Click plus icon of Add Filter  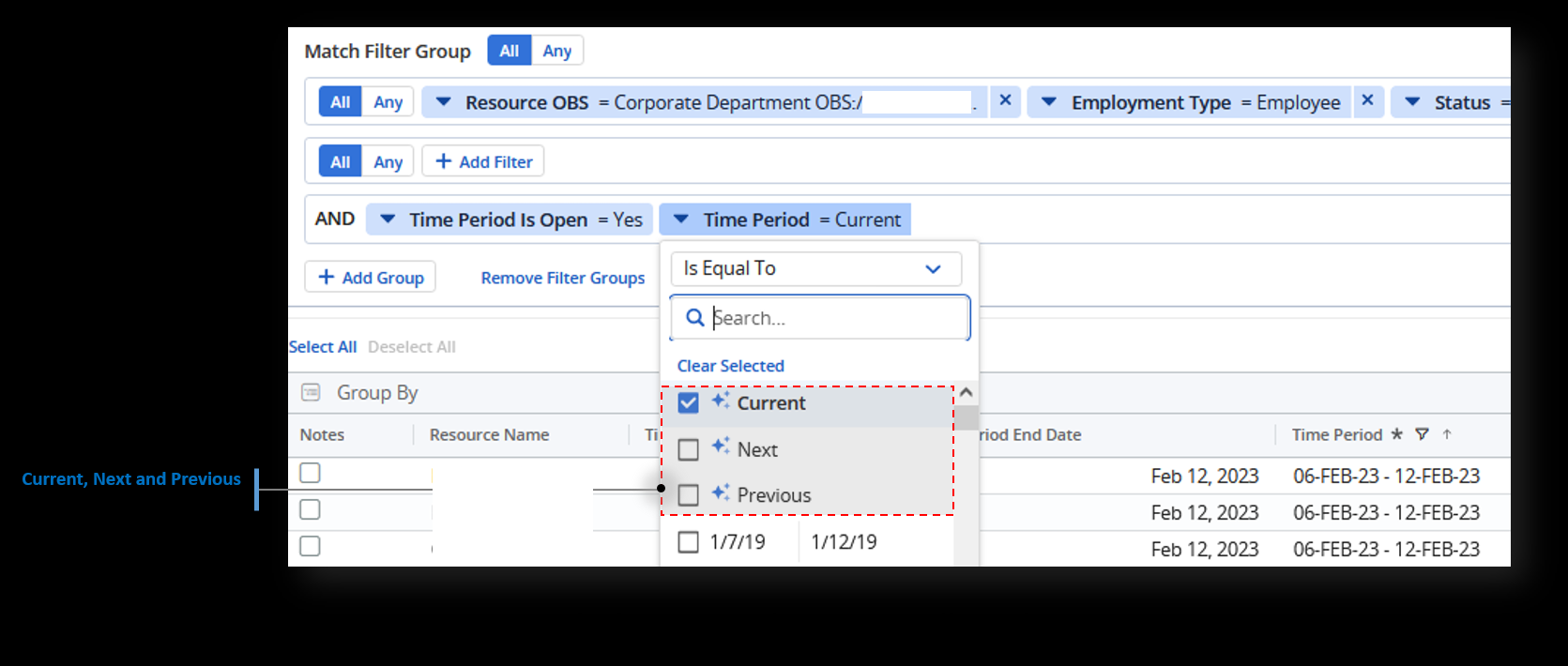pyautogui.click(x=444, y=161)
